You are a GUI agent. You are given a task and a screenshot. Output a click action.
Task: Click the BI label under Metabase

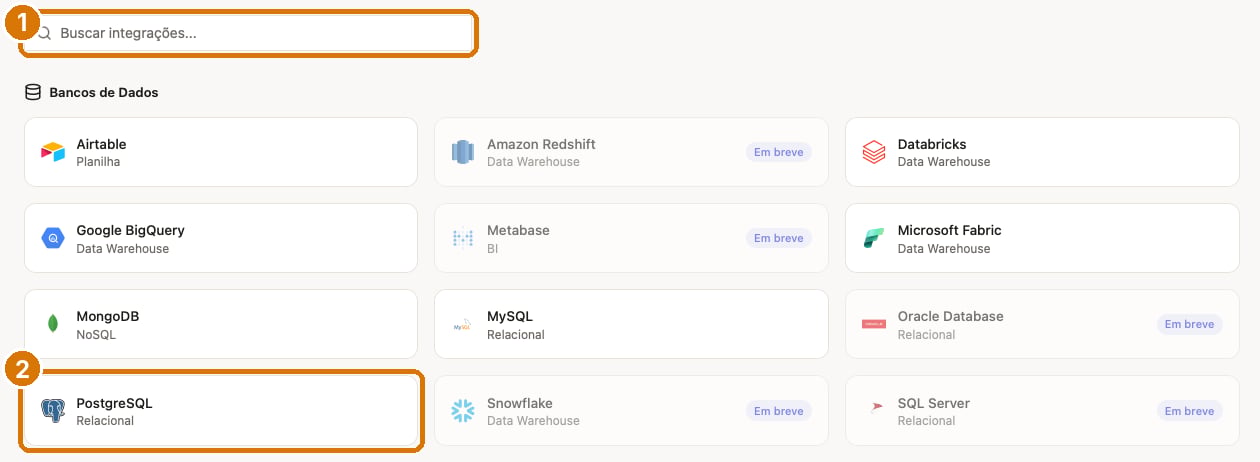coord(492,249)
